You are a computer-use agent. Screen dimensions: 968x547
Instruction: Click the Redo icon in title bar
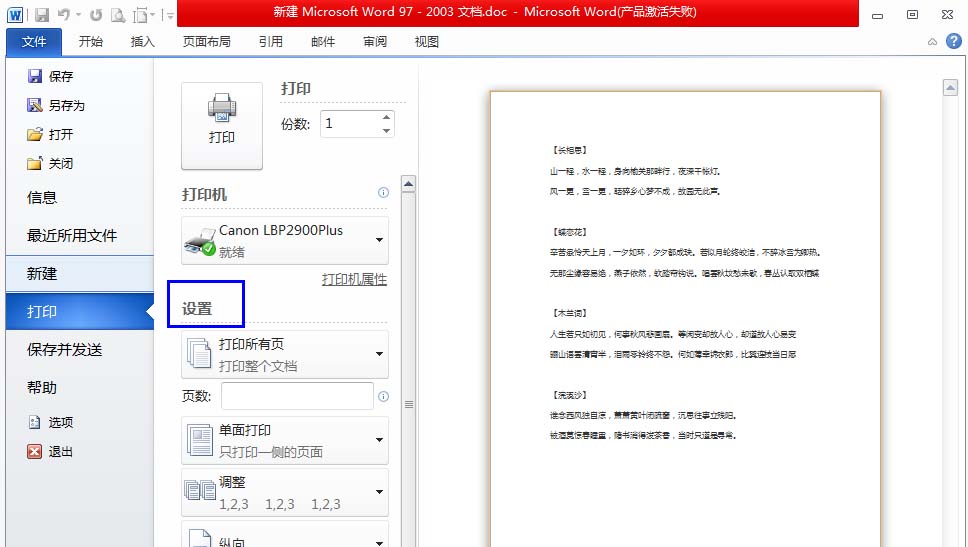(95, 15)
